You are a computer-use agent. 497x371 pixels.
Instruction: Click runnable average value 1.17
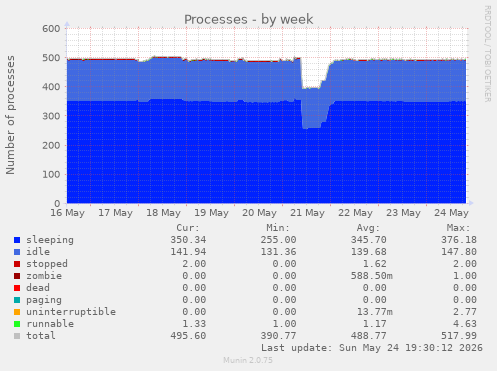point(375,324)
